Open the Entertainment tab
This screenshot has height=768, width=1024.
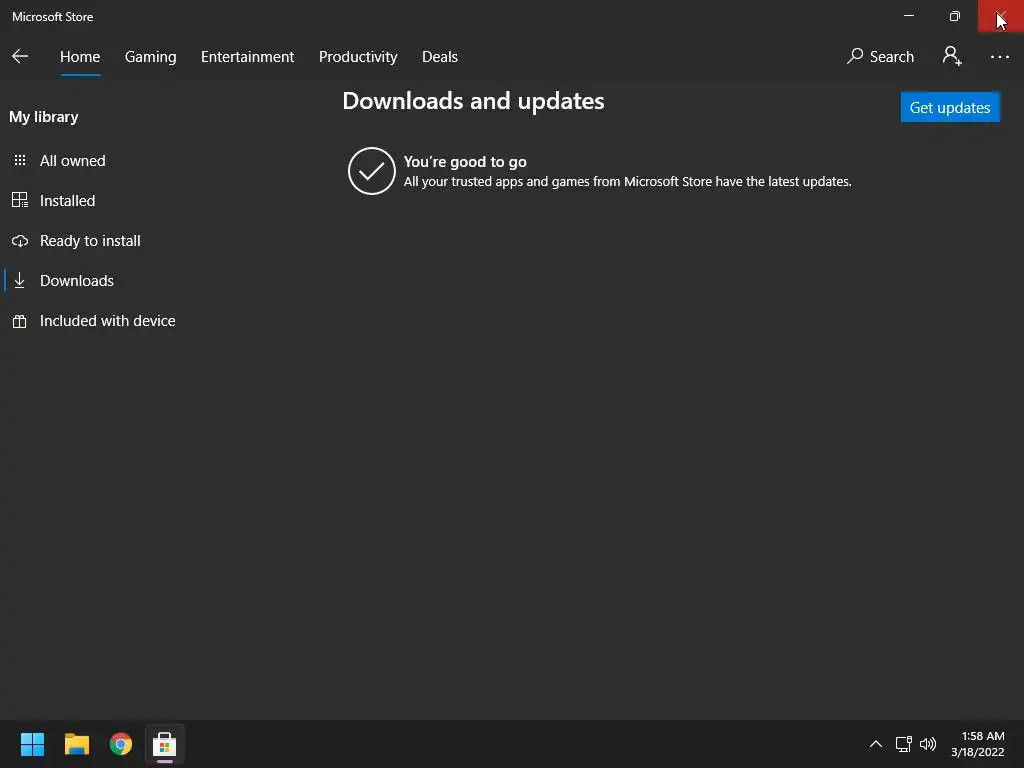(x=248, y=57)
